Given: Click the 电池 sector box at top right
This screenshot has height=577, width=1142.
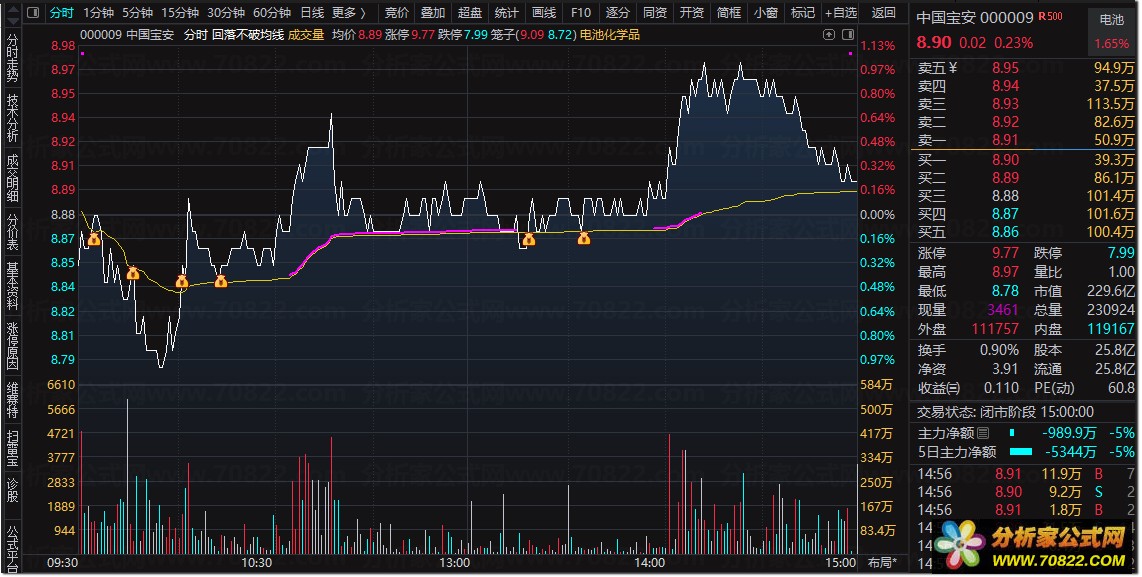Looking at the screenshot, I should [1111, 32].
